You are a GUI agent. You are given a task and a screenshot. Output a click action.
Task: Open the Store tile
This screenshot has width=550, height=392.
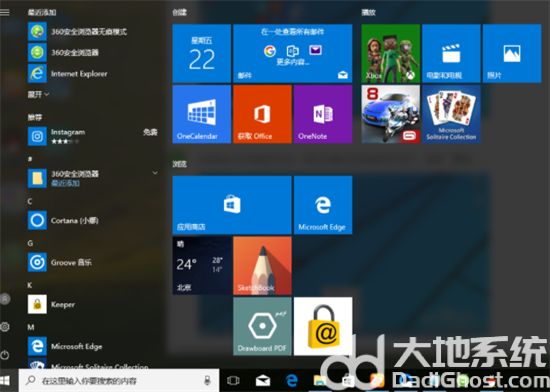click(232, 205)
